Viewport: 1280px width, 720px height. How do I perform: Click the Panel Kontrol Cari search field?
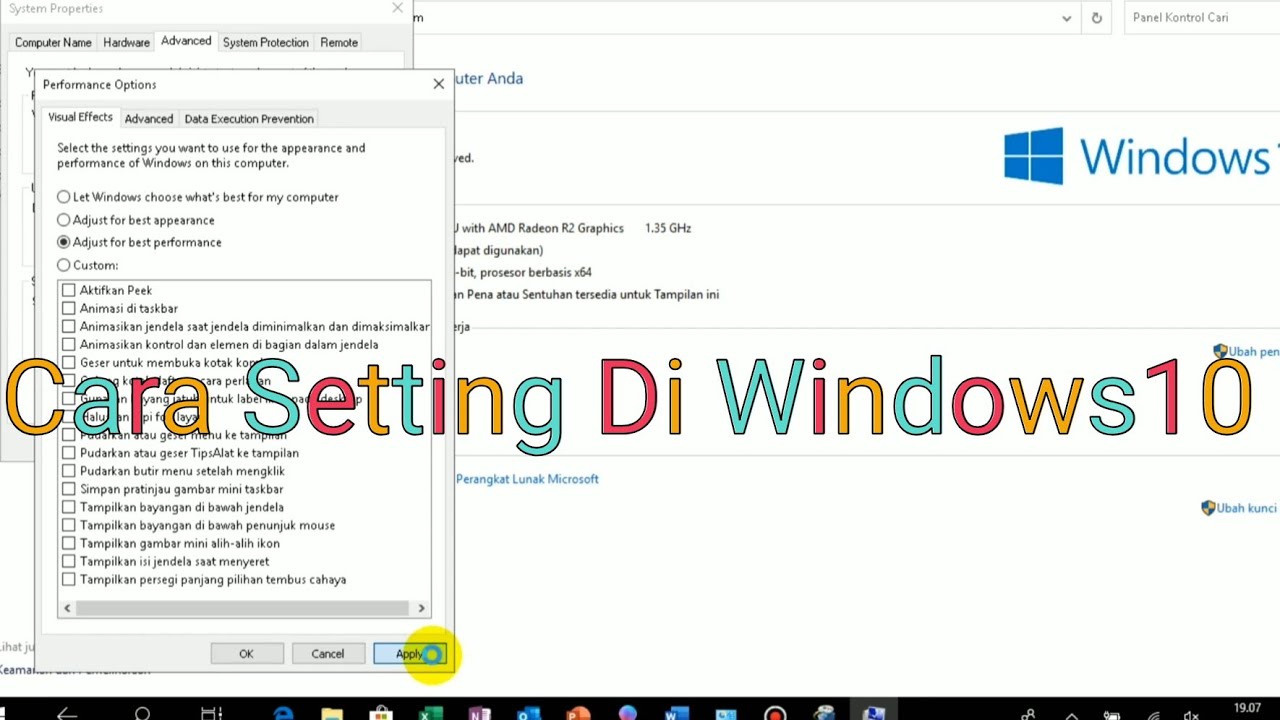(1202, 18)
